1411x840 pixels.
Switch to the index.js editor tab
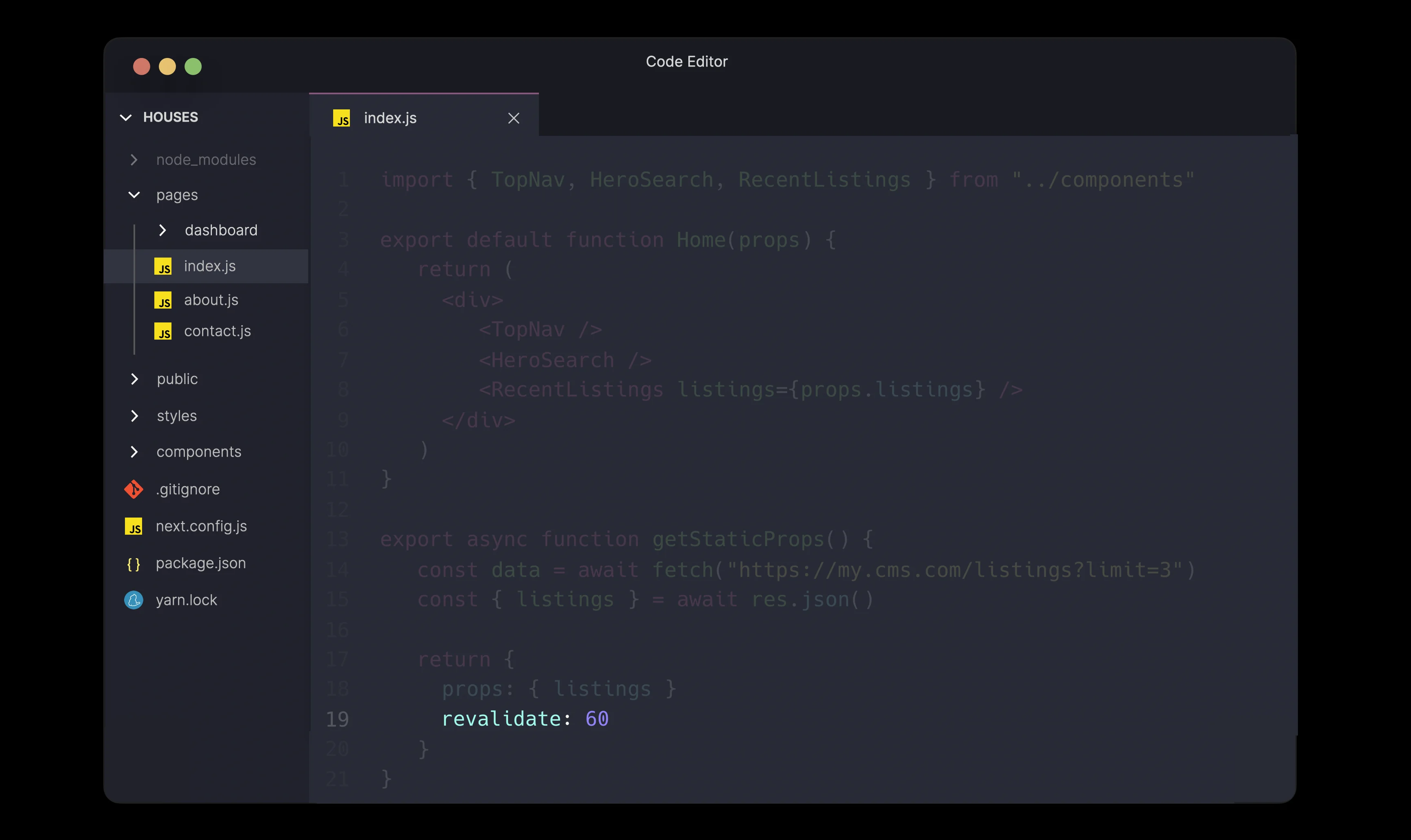tap(391, 118)
